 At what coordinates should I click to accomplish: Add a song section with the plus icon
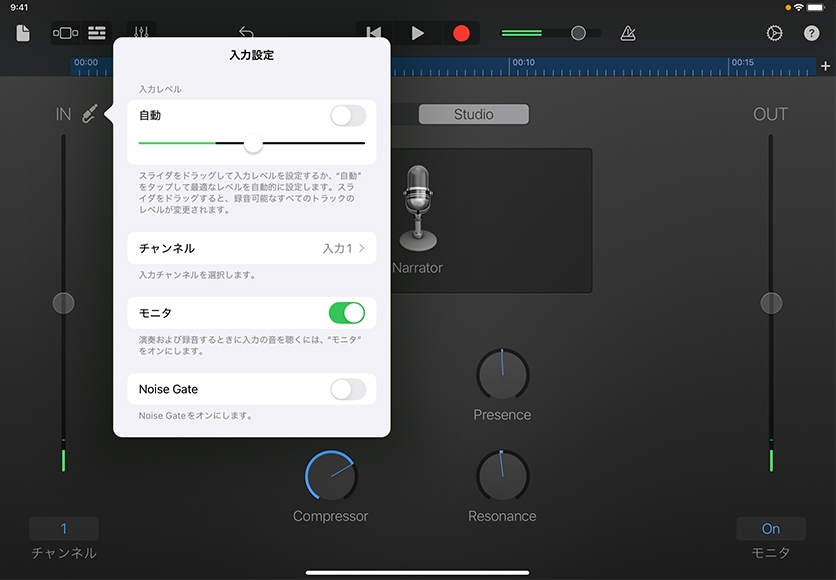click(825, 67)
